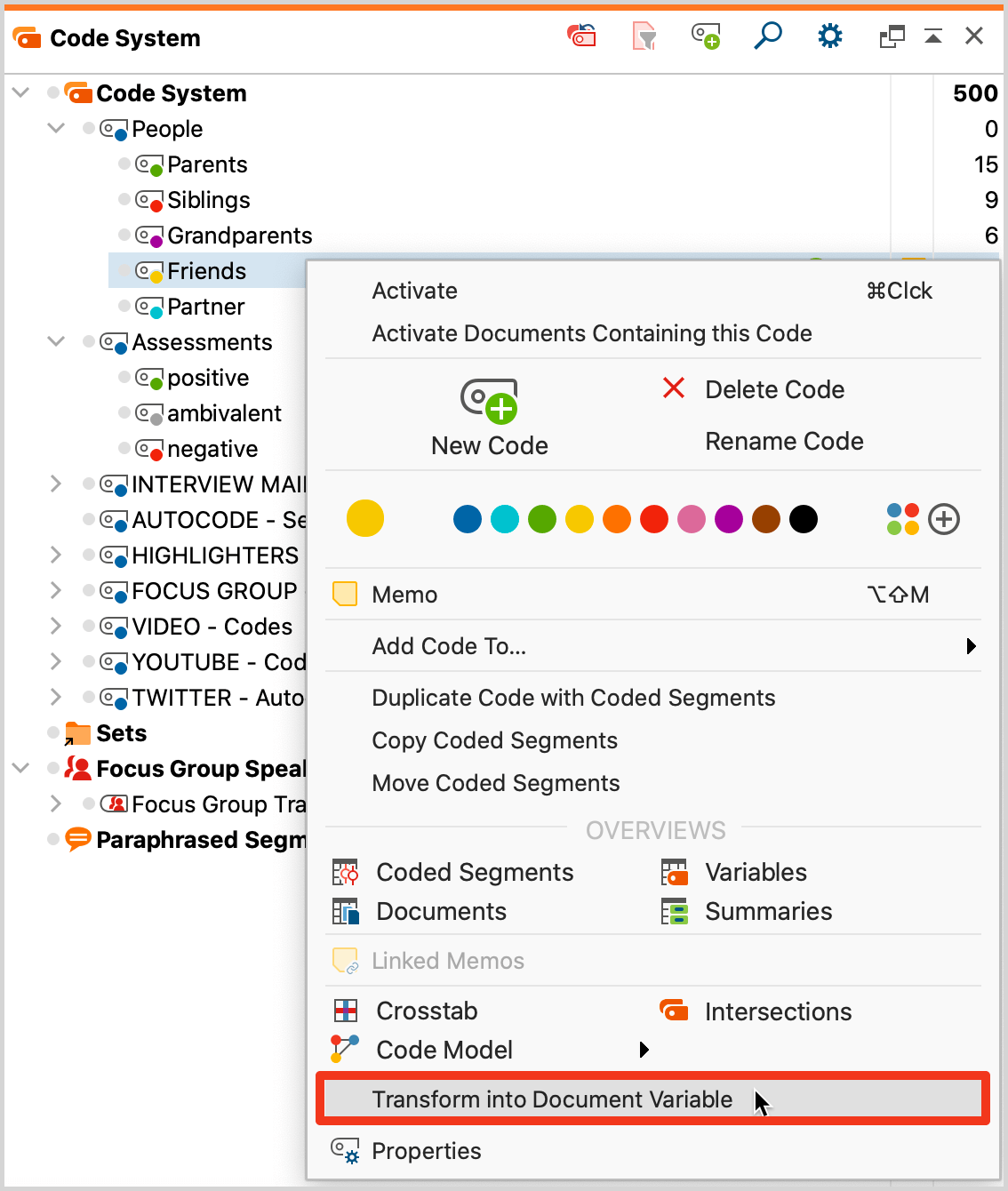Toggle activation dot for Parents code

124,164
